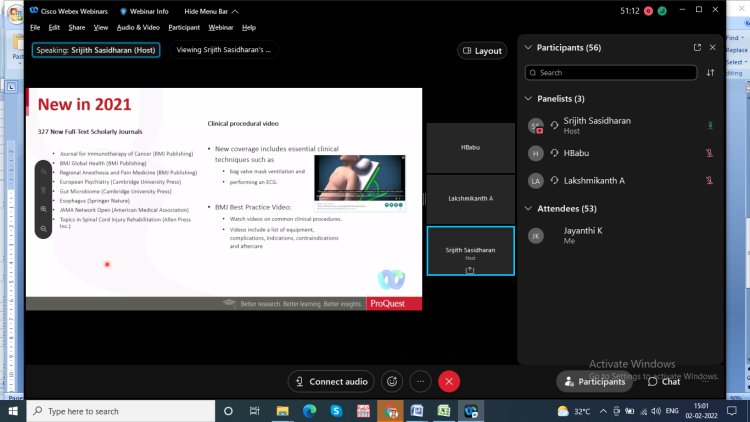Open the weather 32°C widget
This screenshot has width=750, height=422.
point(574,411)
